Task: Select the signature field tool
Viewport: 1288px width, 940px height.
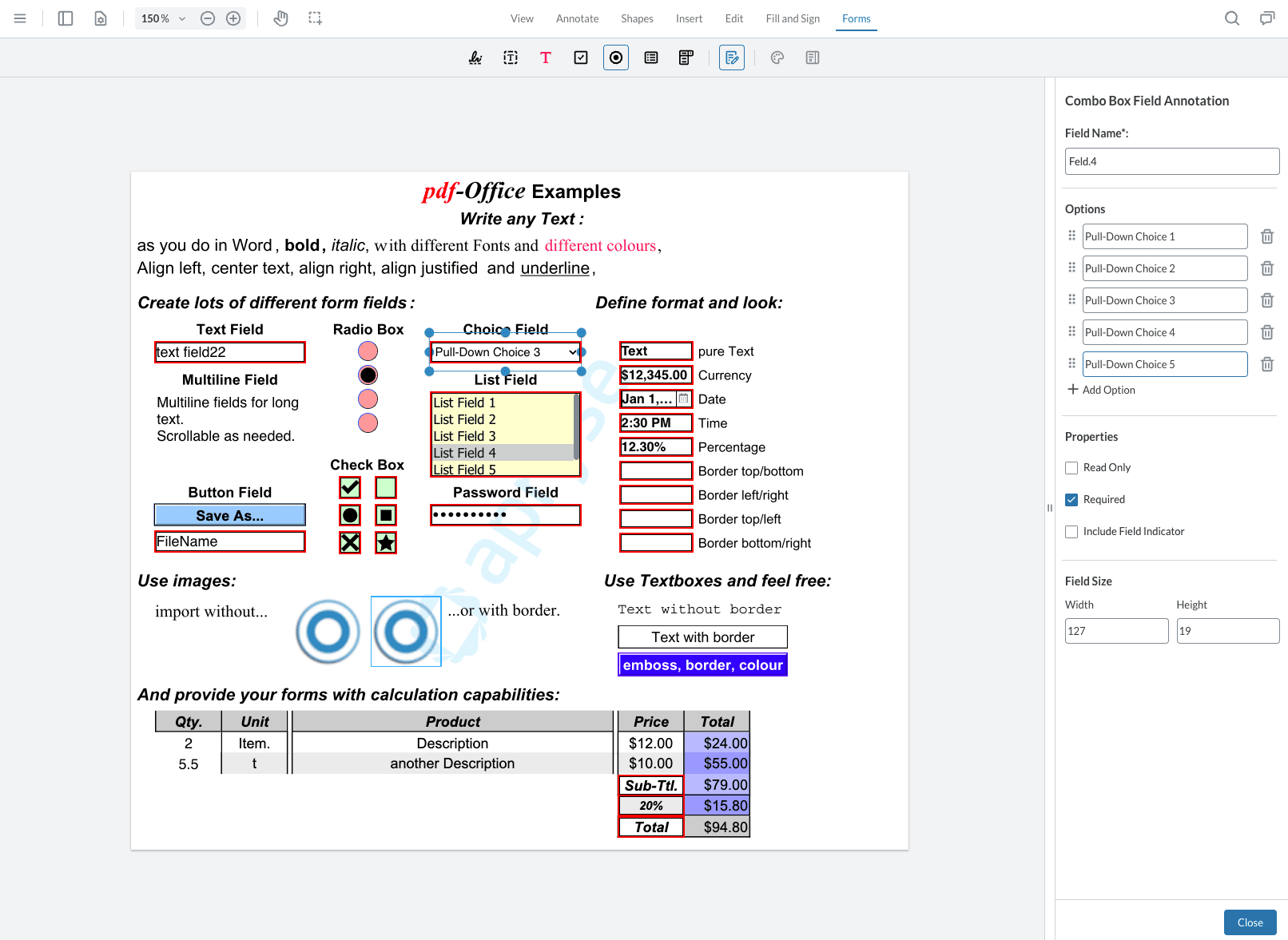Action: (x=475, y=58)
